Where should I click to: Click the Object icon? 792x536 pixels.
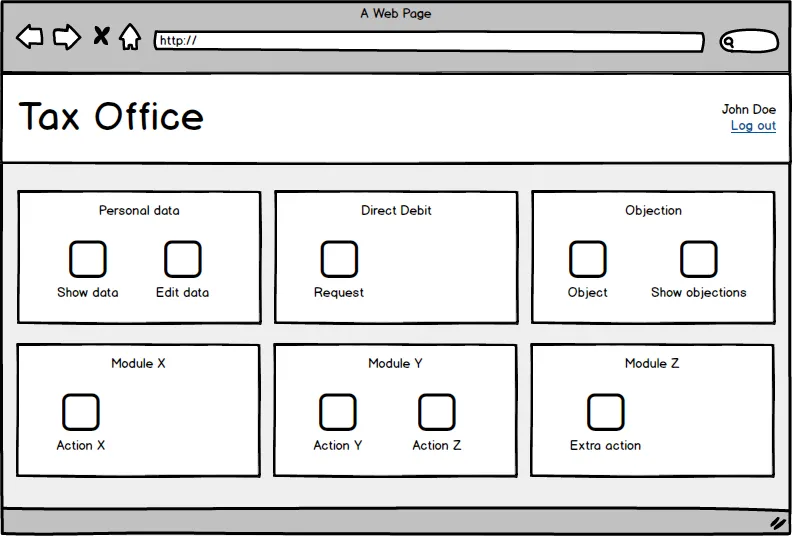point(588,259)
